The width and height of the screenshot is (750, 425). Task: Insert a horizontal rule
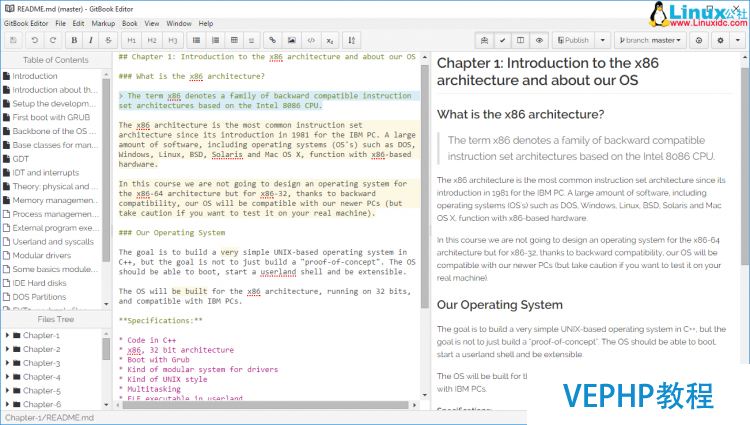[x=252, y=41]
